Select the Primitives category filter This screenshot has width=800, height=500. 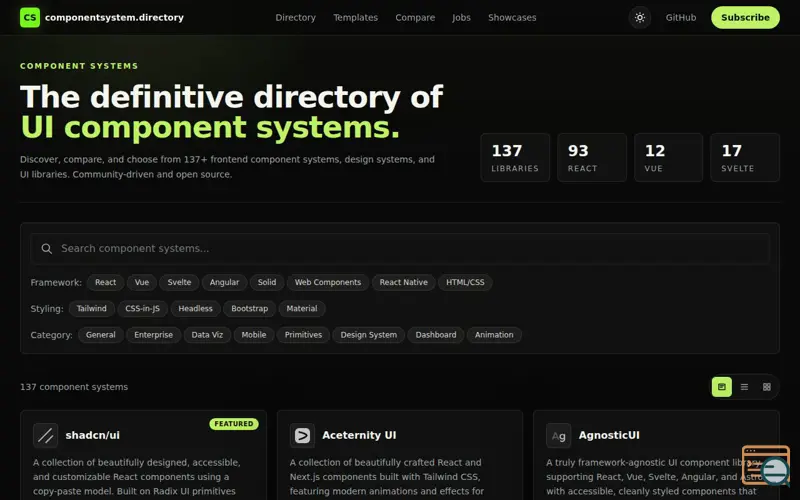[303, 335]
